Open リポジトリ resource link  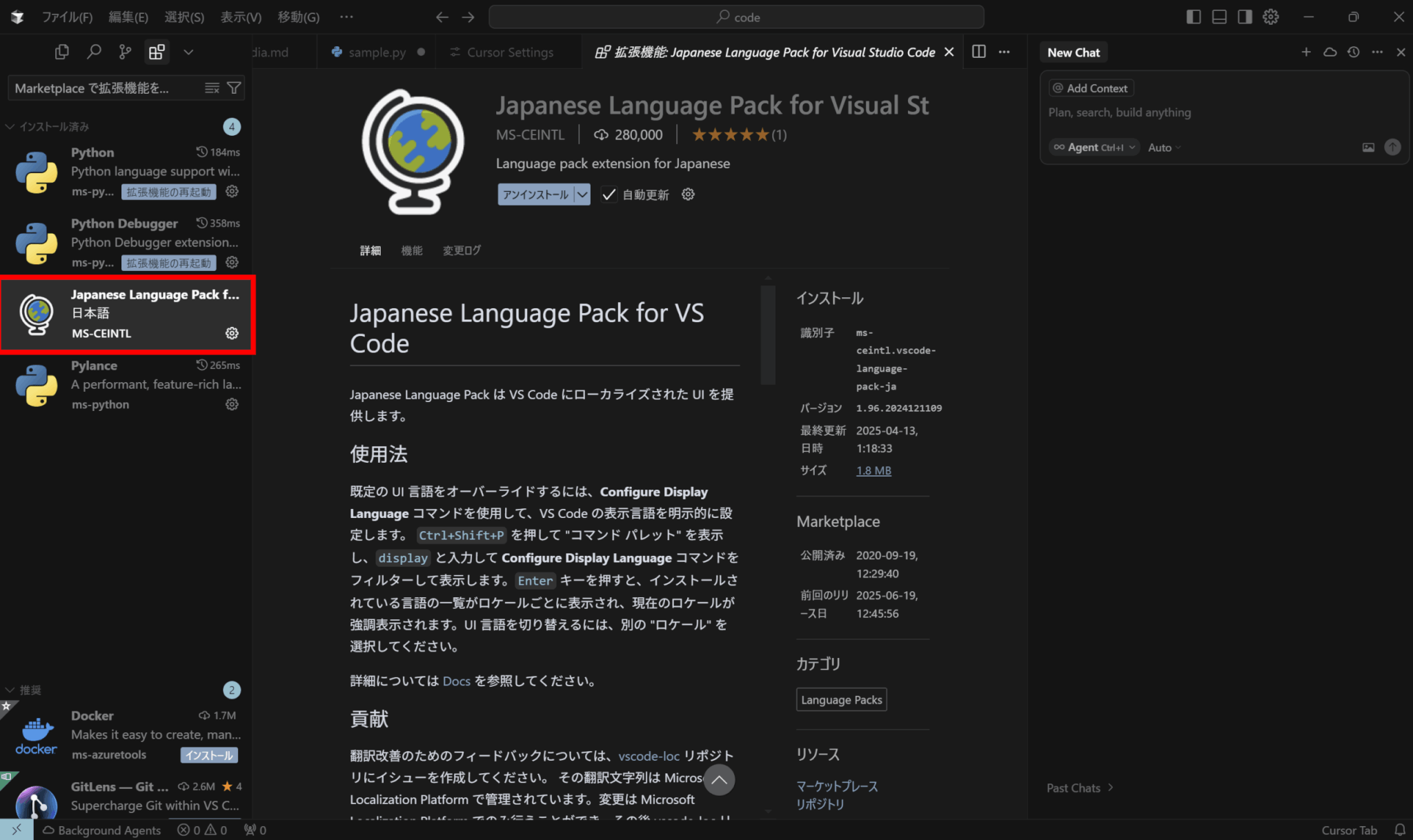[820, 804]
